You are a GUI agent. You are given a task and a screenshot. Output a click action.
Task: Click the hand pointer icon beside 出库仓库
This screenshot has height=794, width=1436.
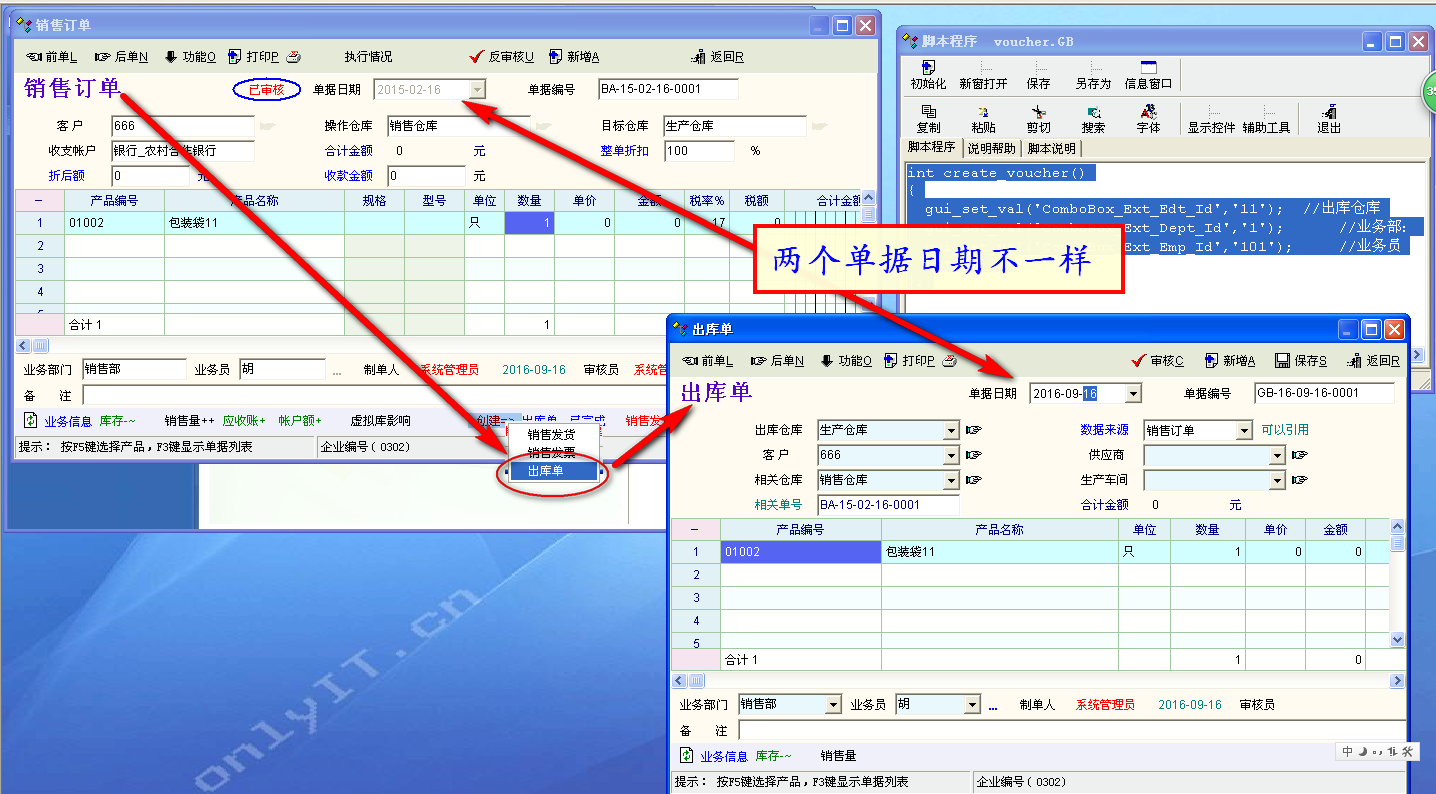973,430
